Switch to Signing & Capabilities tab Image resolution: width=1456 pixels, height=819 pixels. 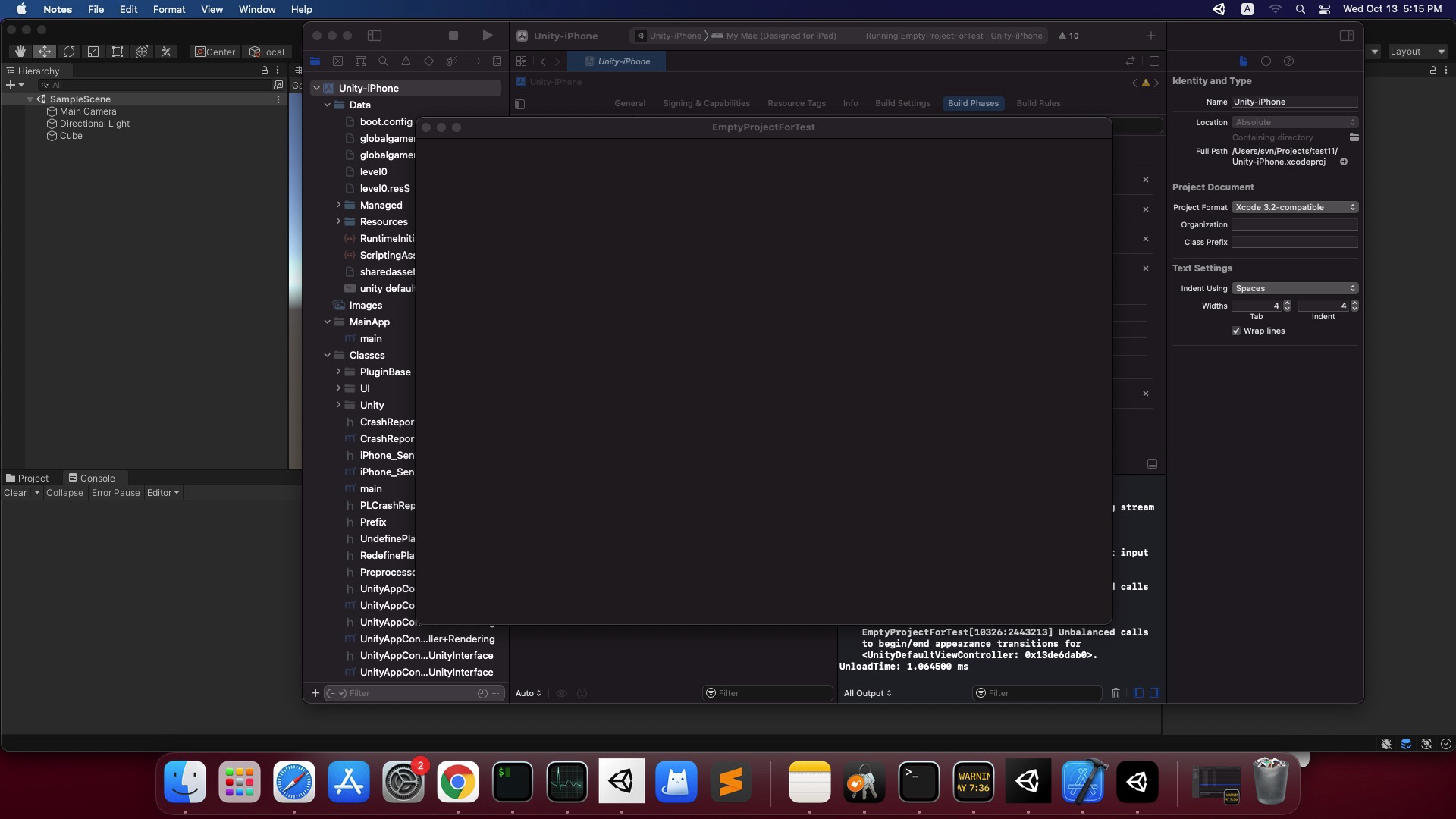click(x=706, y=103)
